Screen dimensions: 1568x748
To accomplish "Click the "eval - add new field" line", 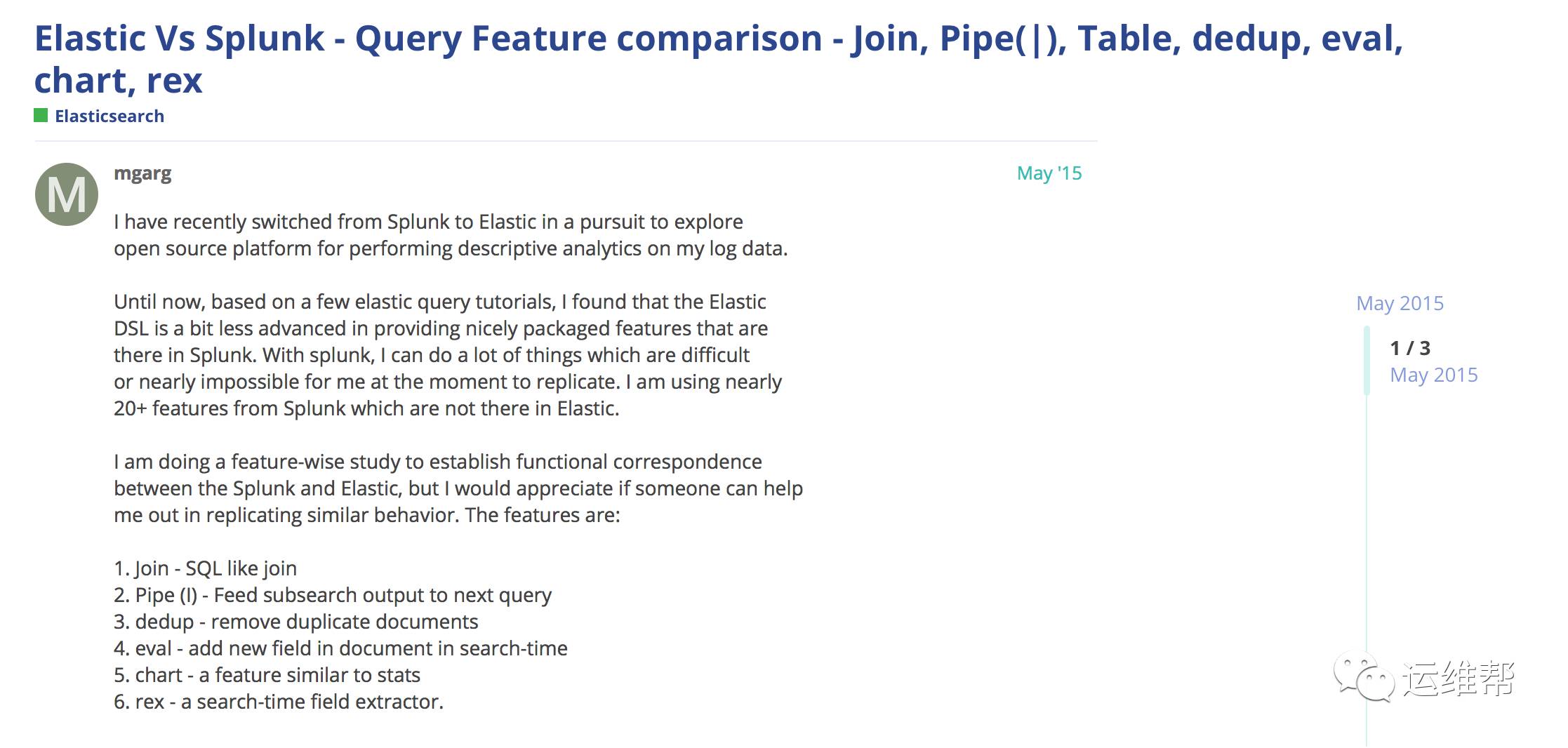I will click(340, 648).
